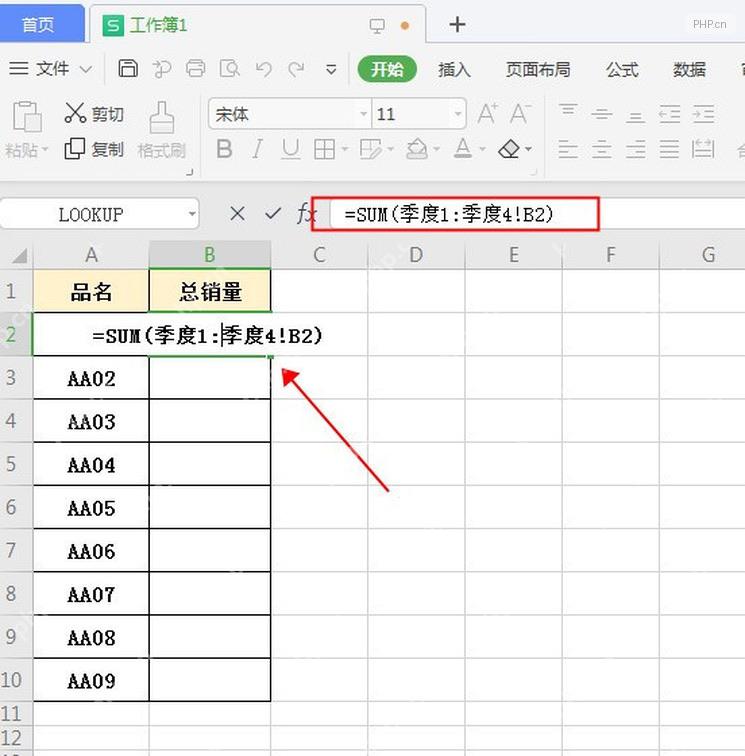Switch to the 插入 ribbon tab

coord(454,69)
